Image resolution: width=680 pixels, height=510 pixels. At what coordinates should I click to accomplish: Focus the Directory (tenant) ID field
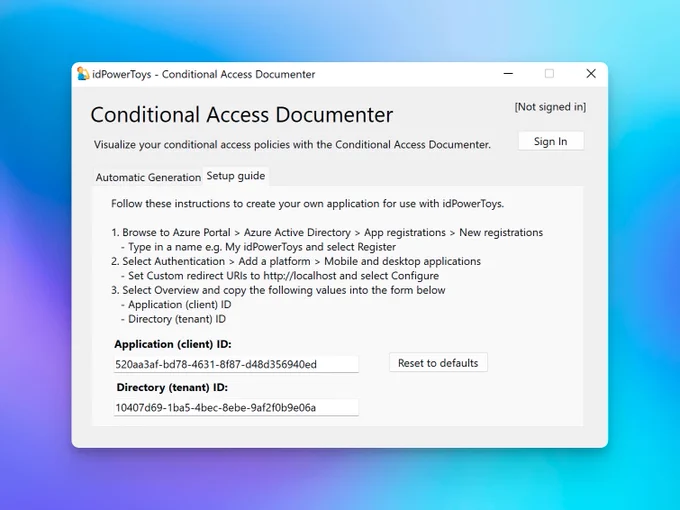[236, 407]
